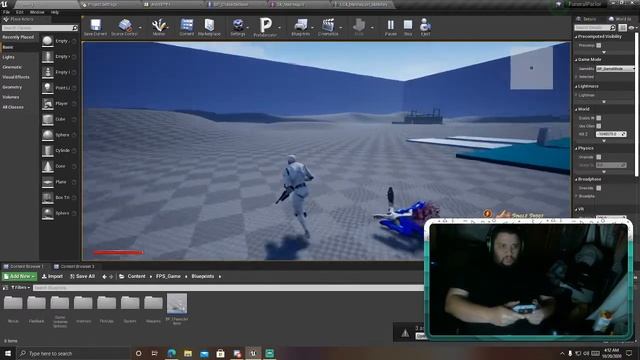Select the first Empty actor icon

tap(48, 41)
